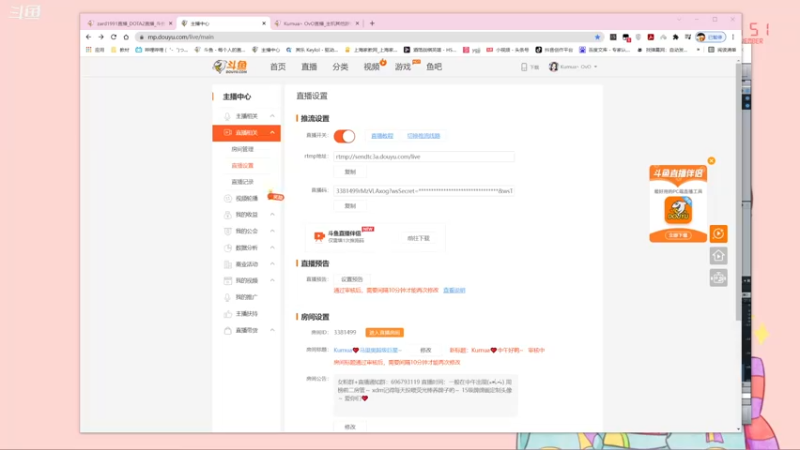The image size is (800, 450).
Task: Click the Chrome profile avatar button
Action: 710,37
